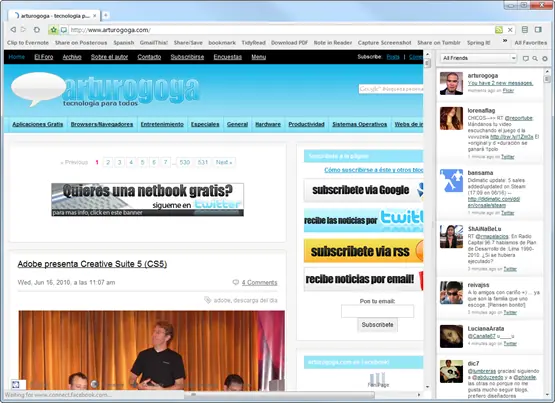Open Aplicaciones Gratis category
555x403 pixels.
pyautogui.click(x=38, y=124)
